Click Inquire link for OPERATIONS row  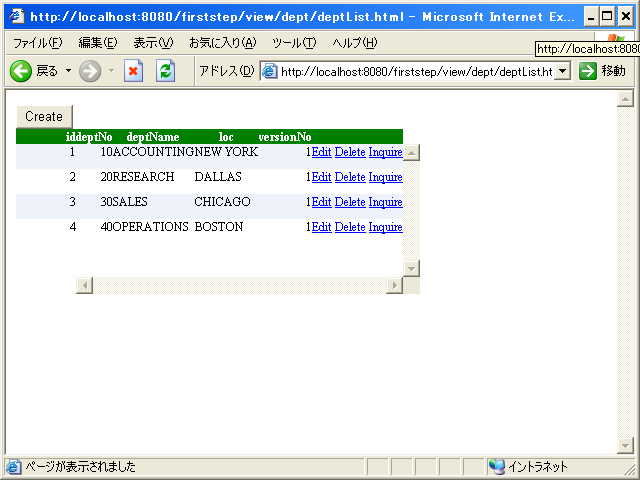385,227
